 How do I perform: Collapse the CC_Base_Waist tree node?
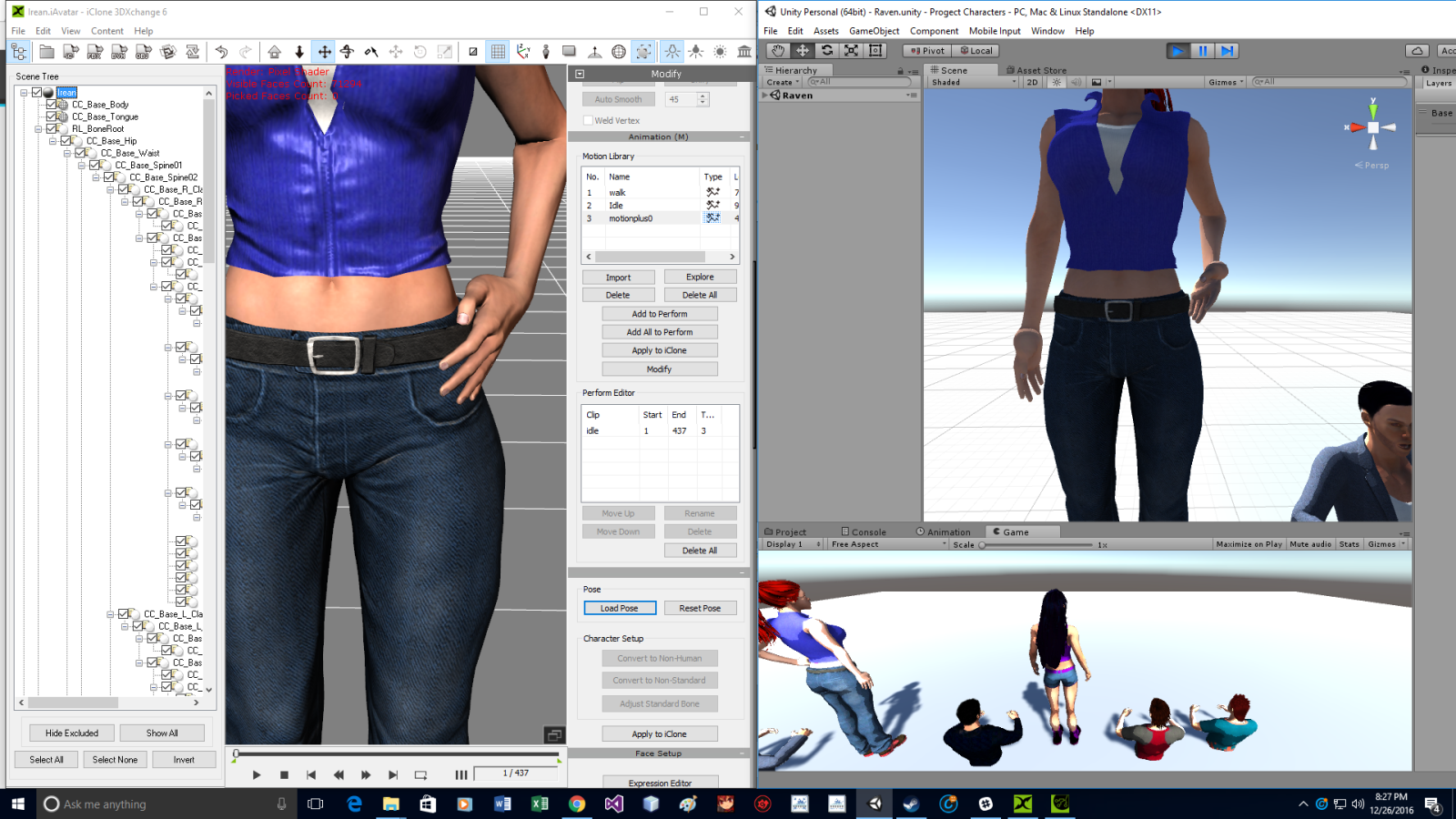(x=67, y=153)
